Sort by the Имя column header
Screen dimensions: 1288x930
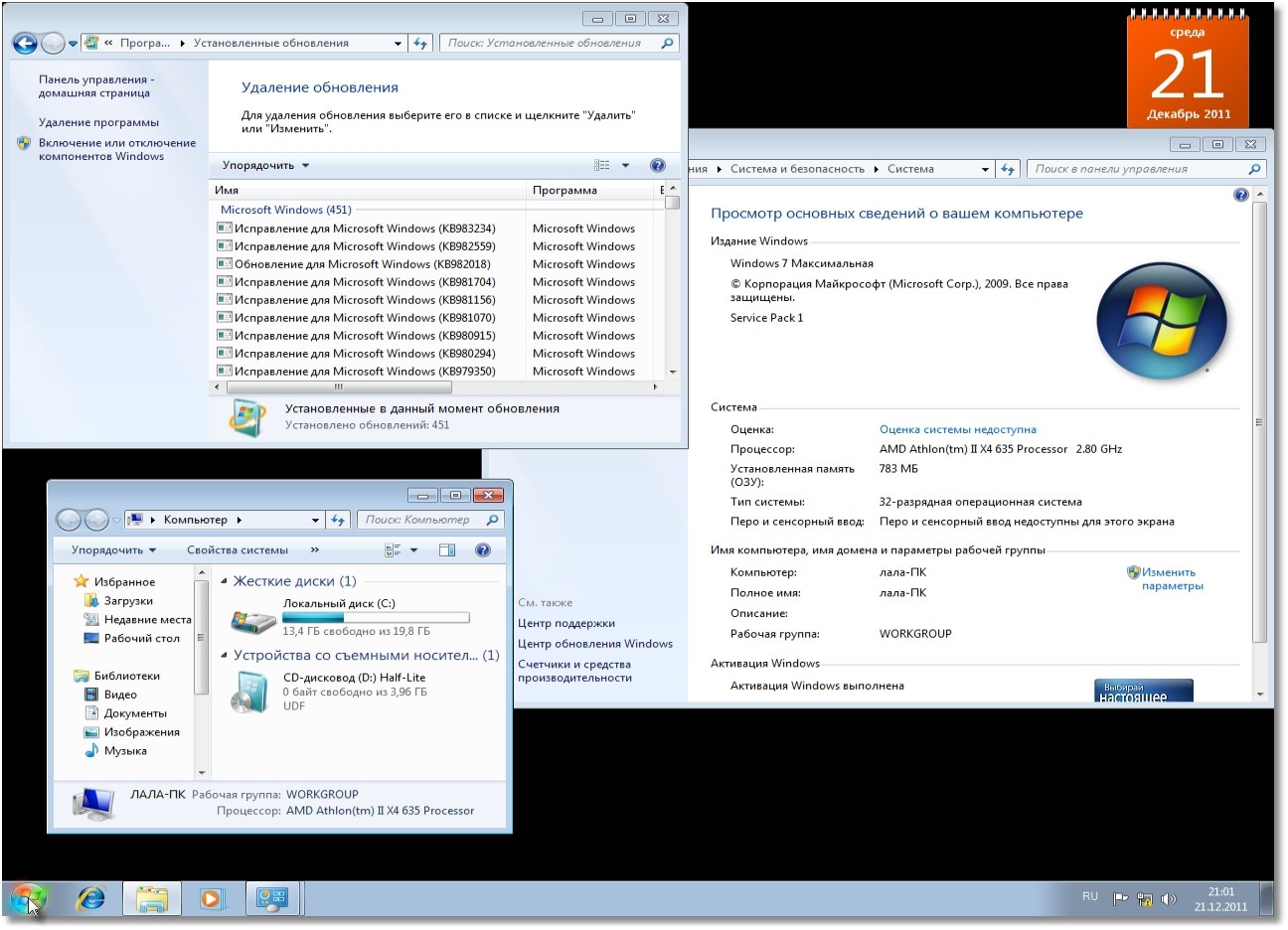pyautogui.click(x=369, y=190)
